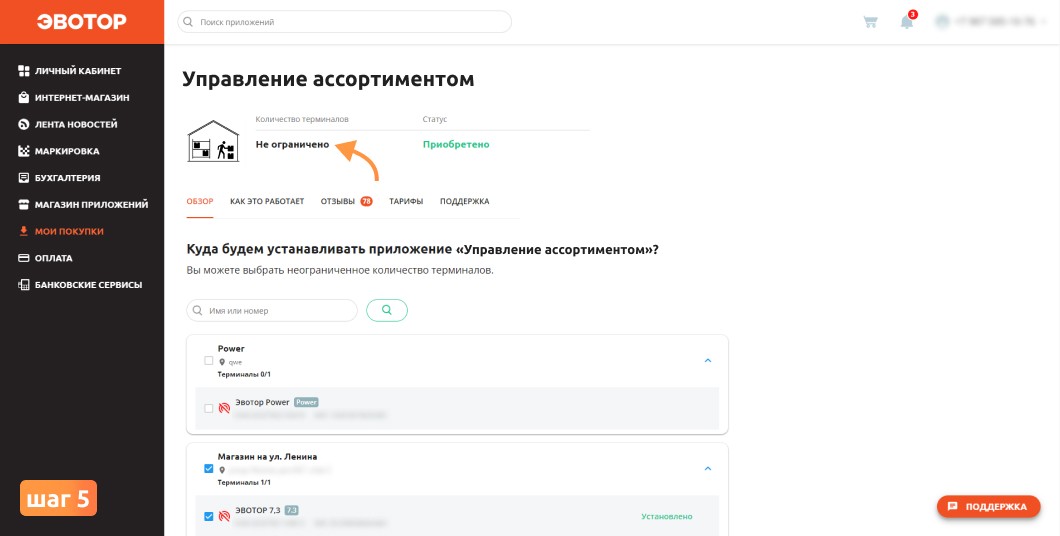This screenshot has height=536, width=1060.
Task: Focus the Имя или номер search field
Action: coord(272,310)
